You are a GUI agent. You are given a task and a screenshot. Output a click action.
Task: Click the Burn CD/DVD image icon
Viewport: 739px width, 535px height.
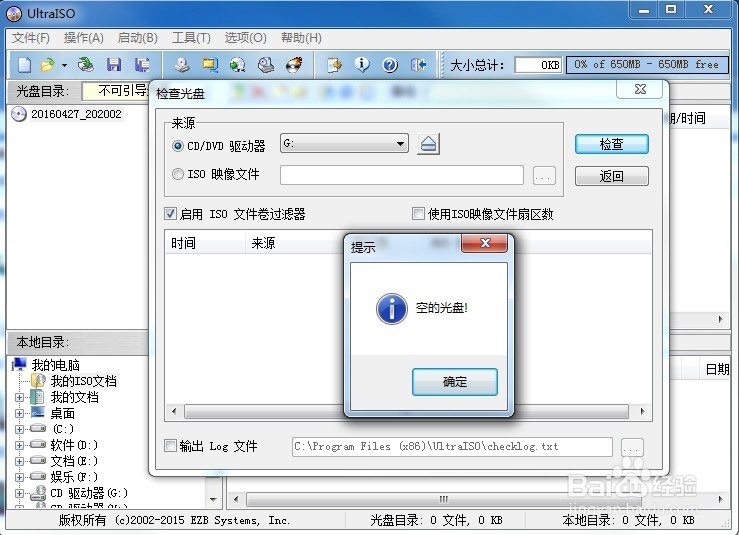coord(294,65)
